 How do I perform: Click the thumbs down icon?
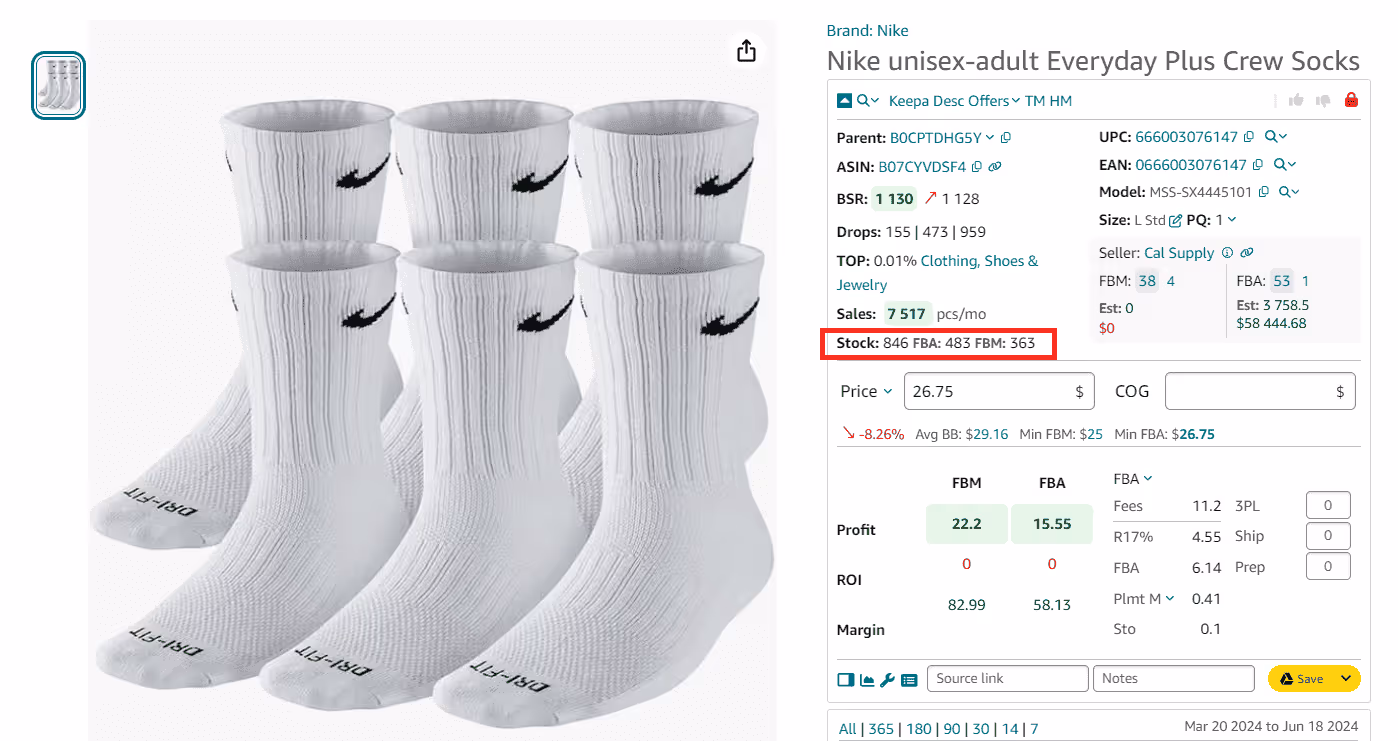pos(1323,100)
